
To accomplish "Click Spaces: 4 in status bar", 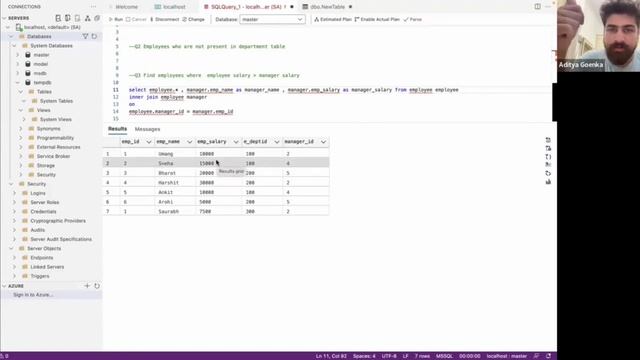I will click(364, 356).
